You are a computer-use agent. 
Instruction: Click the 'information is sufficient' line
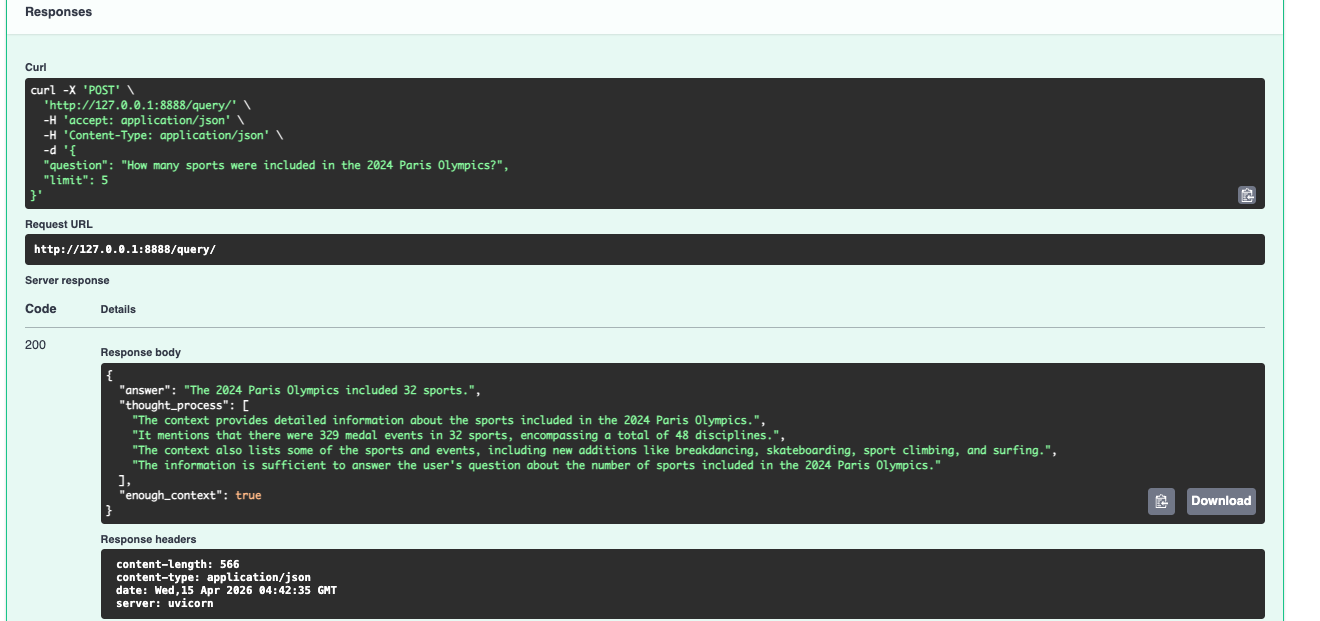tap(537, 465)
